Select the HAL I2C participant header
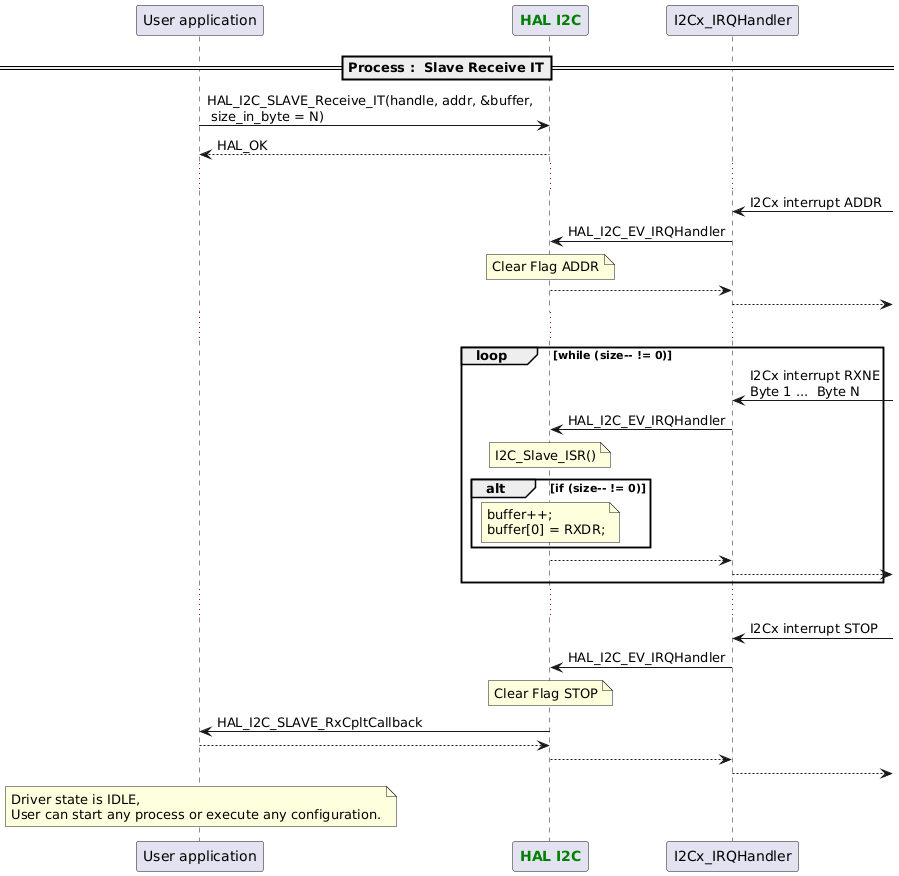Image resolution: width=899 pixels, height=876 pixels. pos(550,19)
